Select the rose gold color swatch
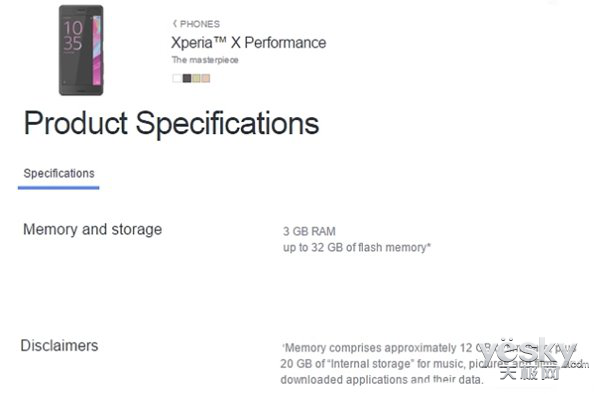Image resolution: width=600 pixels, height=394 pixels. tap(206, 78)
